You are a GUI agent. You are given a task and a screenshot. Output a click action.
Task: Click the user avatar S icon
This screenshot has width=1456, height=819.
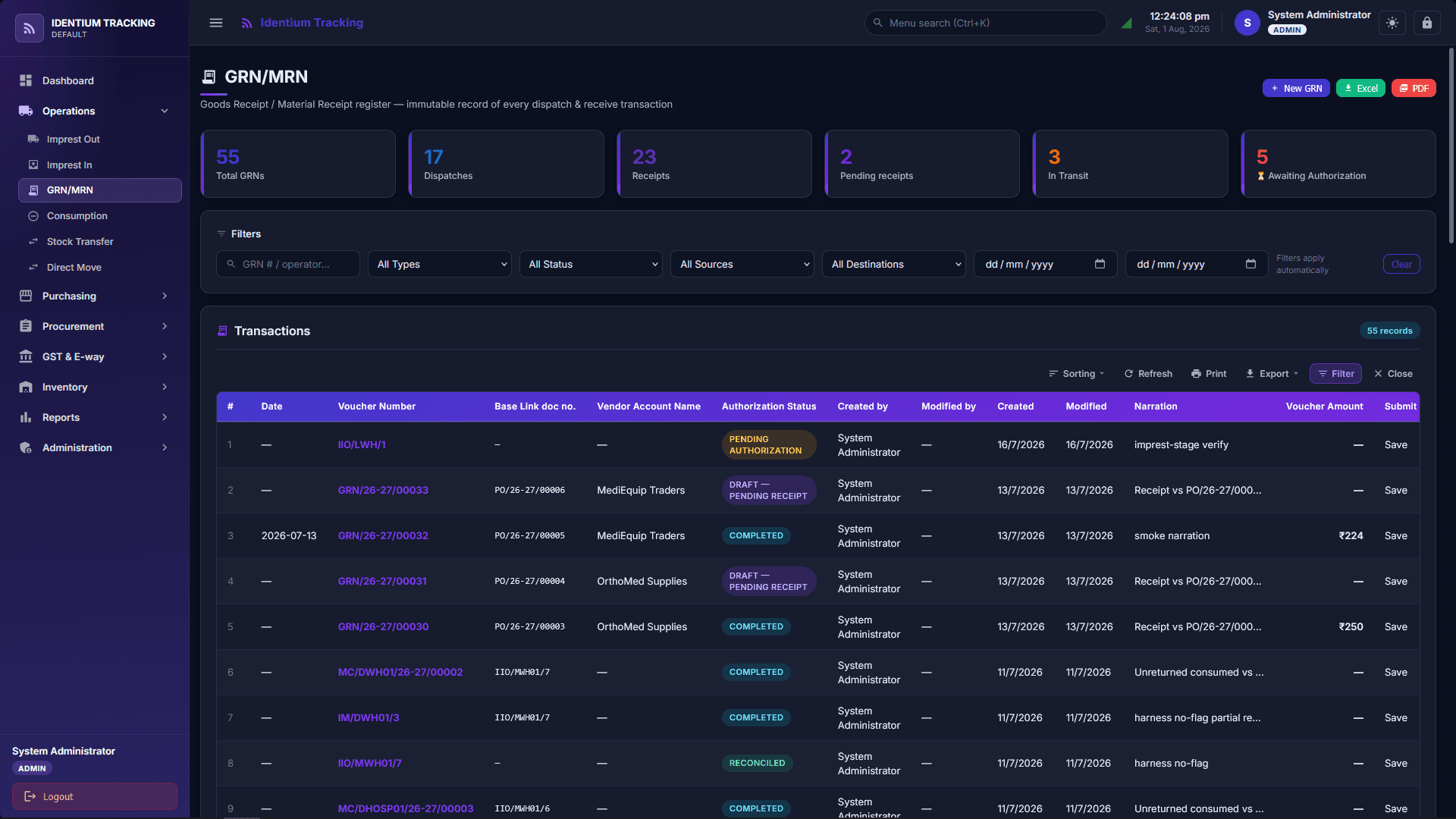coord(1247,23)
